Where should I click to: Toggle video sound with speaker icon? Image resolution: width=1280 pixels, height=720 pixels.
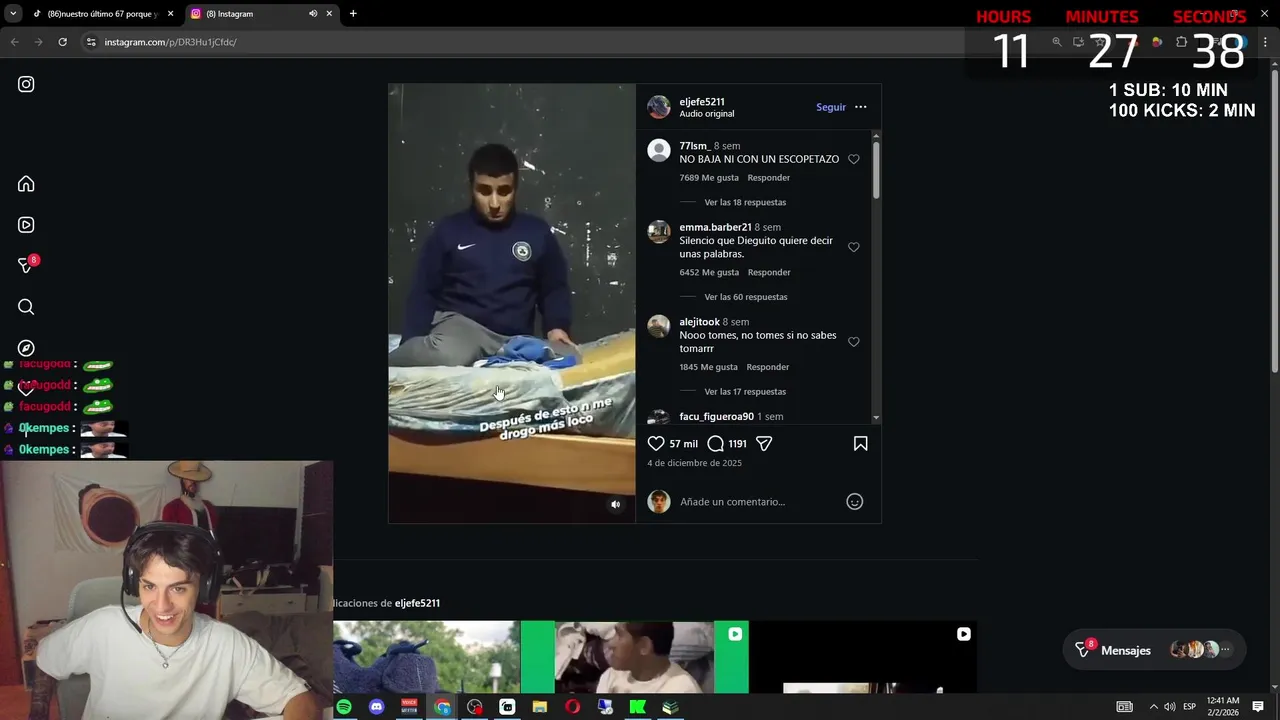pyautogui.click(x=616, y=504)
